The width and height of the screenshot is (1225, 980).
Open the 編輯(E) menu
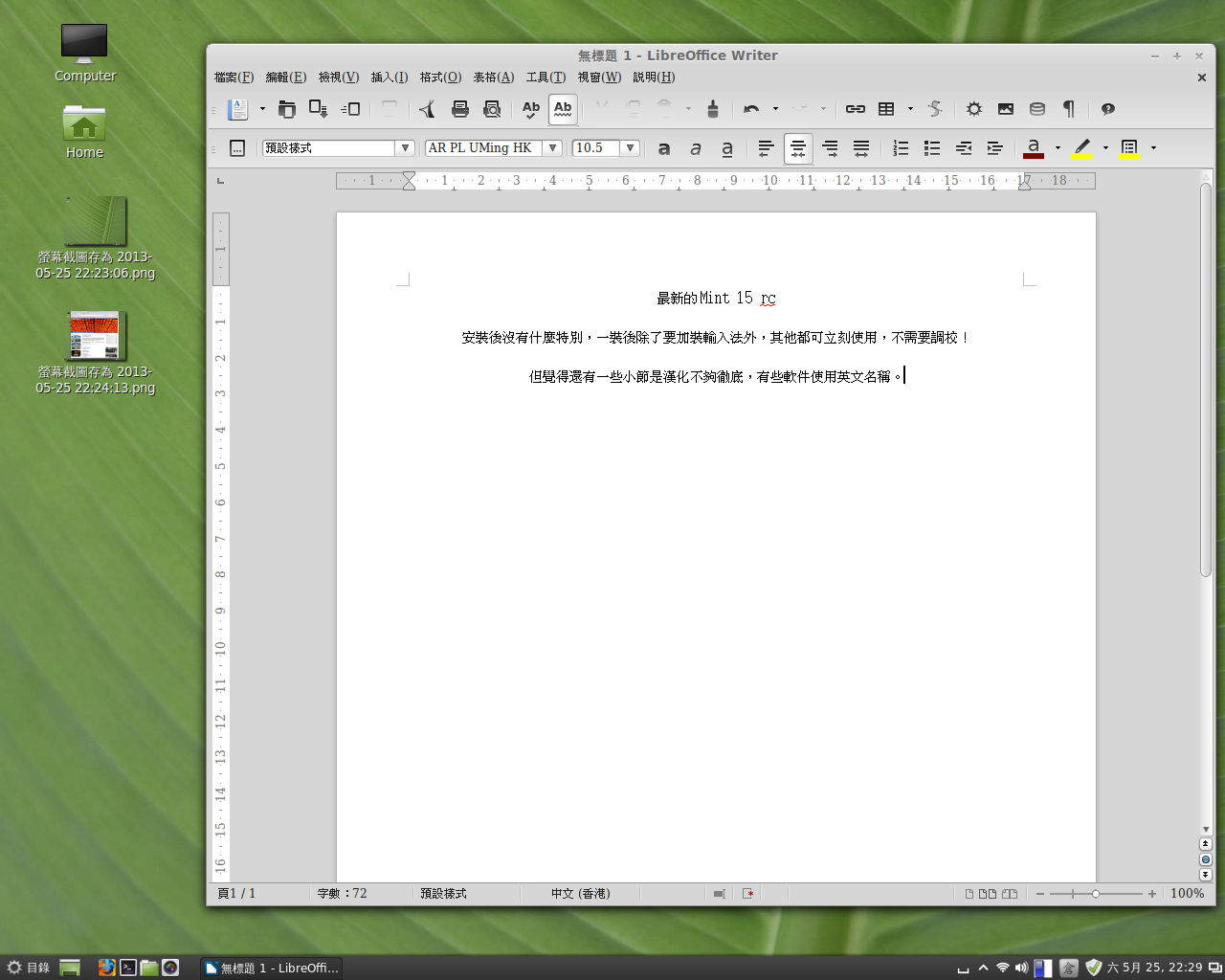pos(285,78)
